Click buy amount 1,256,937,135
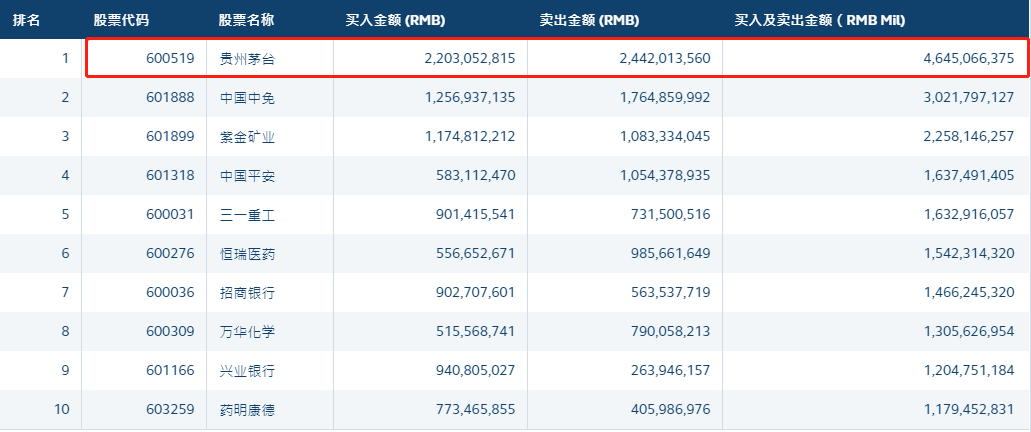The height and width of the screenshot is (432, 1031). coord(470,97)
